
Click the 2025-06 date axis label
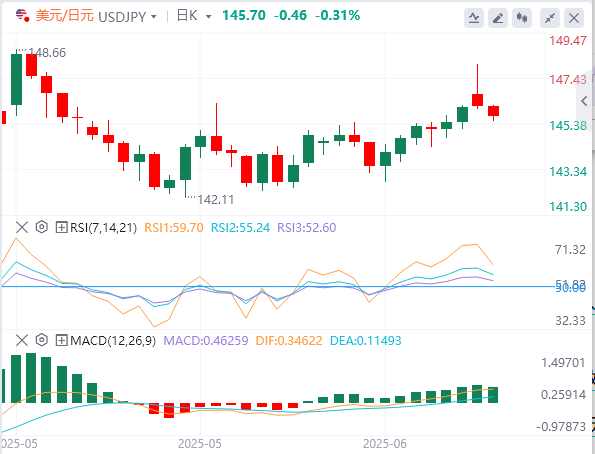click(x=384, y=444)
